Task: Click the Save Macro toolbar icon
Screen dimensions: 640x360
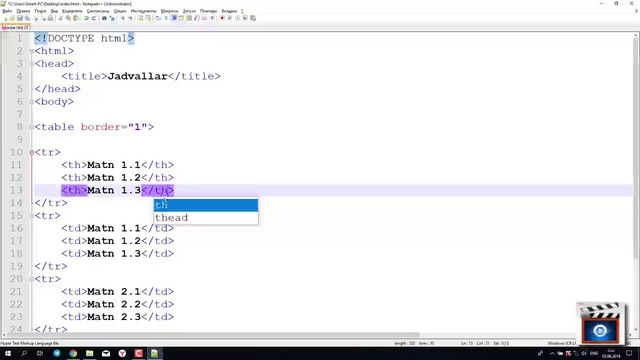Action: [253, 18]
